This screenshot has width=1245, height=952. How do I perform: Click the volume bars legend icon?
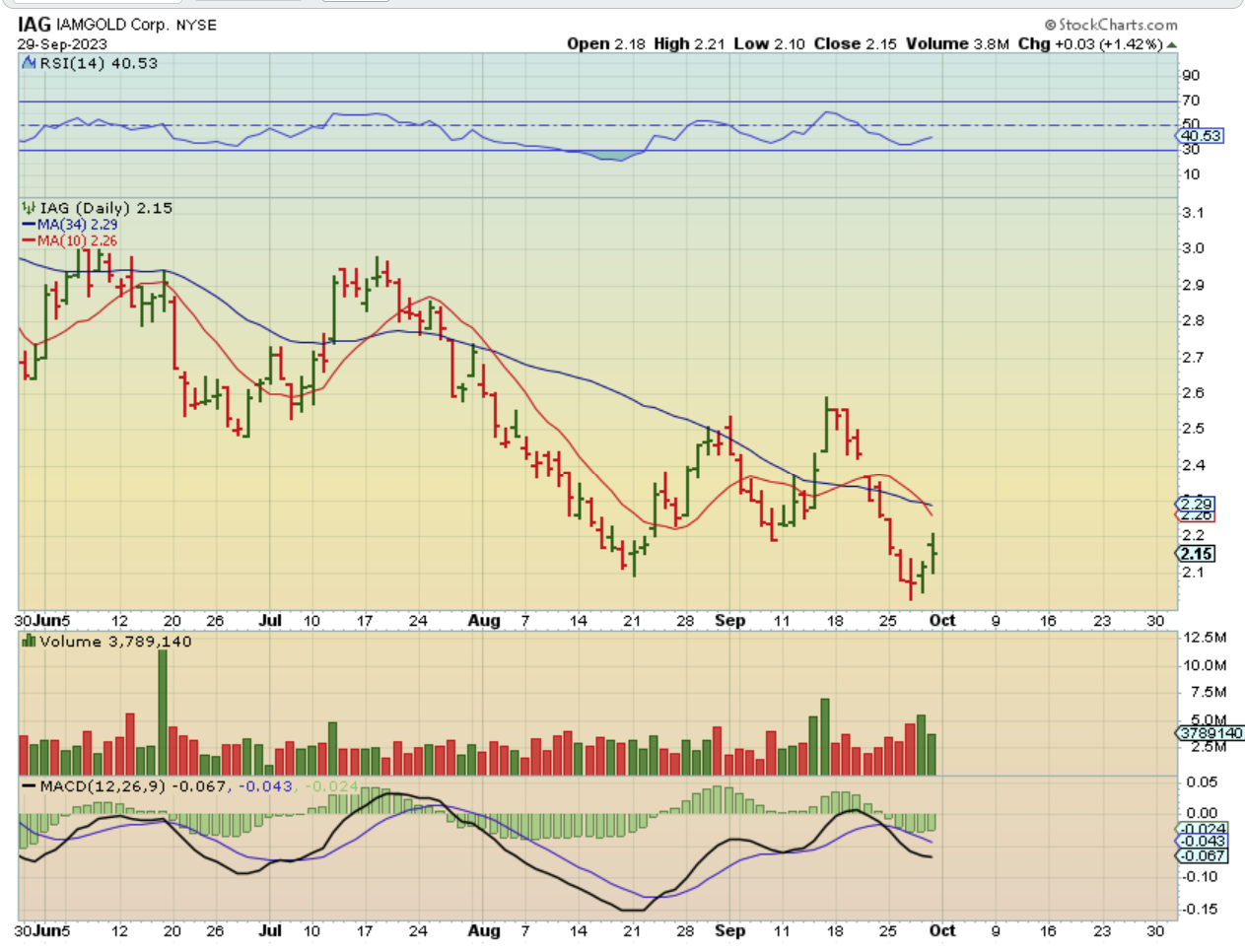pyautogui.click(x=29, y=642)
